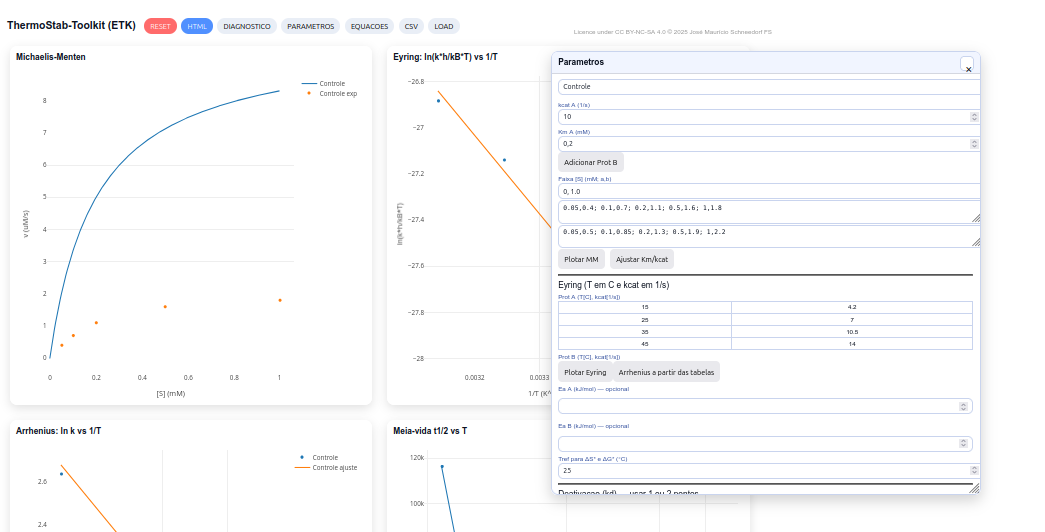Adjust Km A value with stepper
Image resolution: width=1045 pixels, height=532 pixels.
coord(974,144)
